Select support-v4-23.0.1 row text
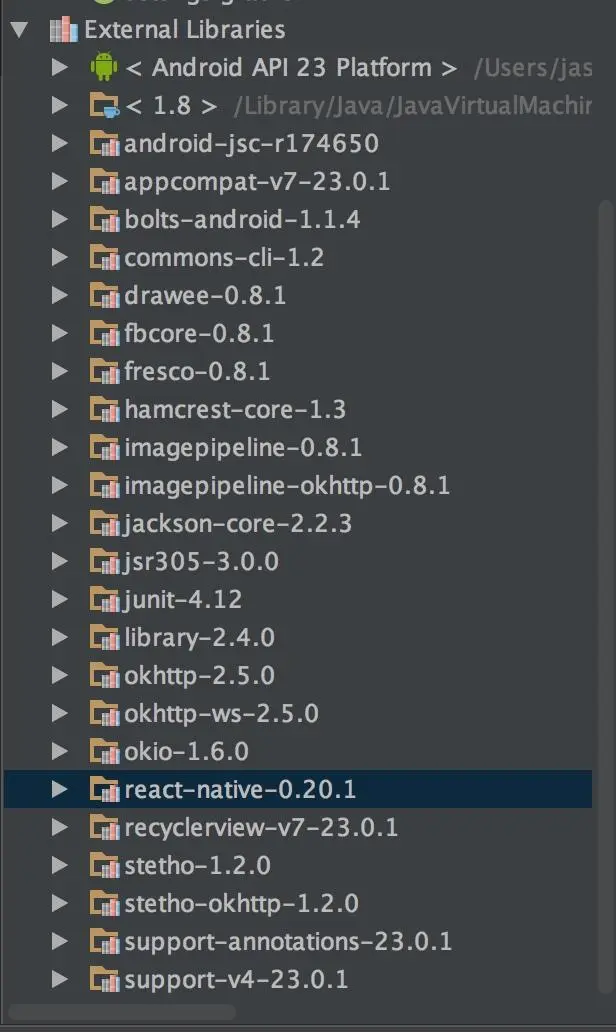The image size is (616, 1032). pyautogui.click(x=236, y=979)
